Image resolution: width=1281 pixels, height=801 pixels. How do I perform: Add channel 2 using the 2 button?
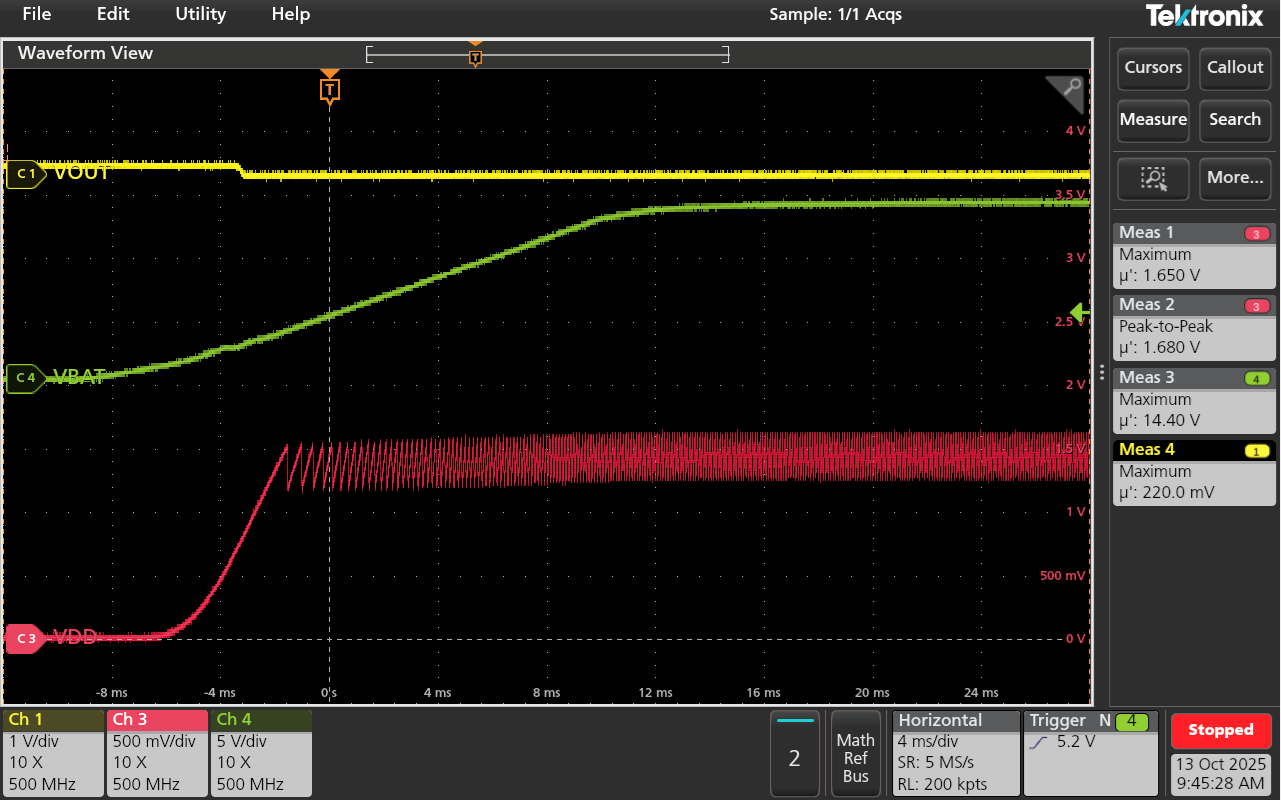point(795,753)
